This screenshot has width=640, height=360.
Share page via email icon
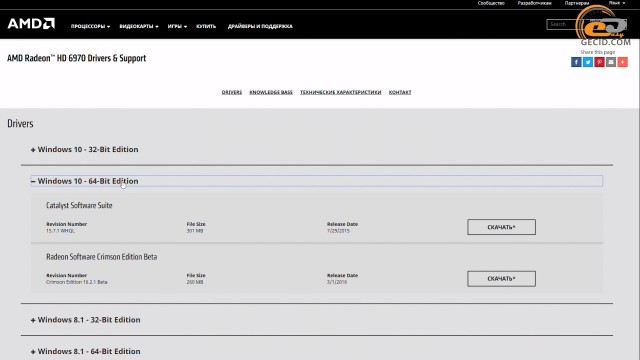[611, 62]
